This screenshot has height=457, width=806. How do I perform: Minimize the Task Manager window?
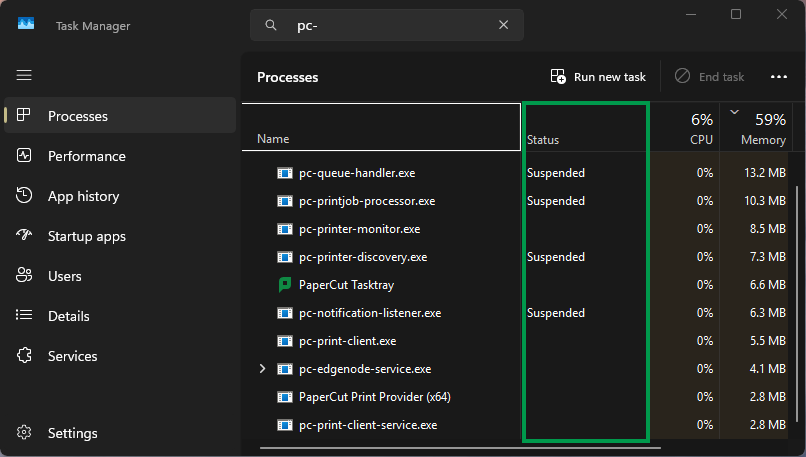click(690, 14)
